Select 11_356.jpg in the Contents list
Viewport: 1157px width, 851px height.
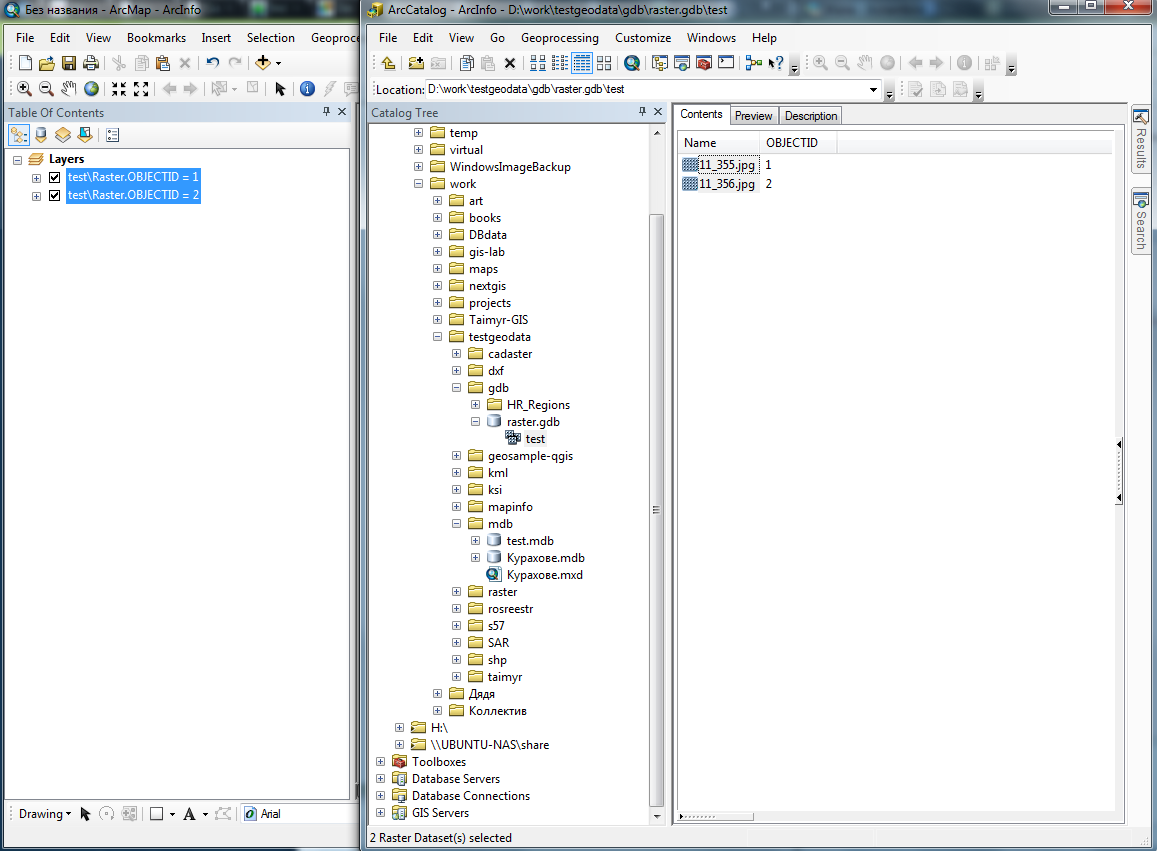coord(727,184)
